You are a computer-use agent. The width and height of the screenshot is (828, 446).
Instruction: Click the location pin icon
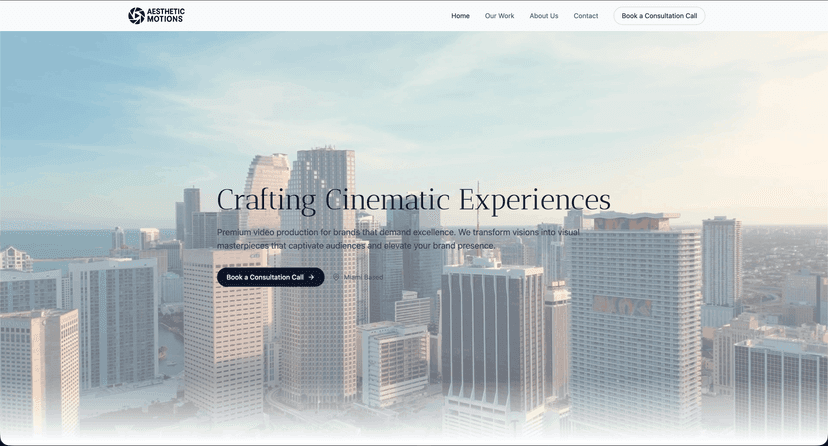tap(337, 277)
